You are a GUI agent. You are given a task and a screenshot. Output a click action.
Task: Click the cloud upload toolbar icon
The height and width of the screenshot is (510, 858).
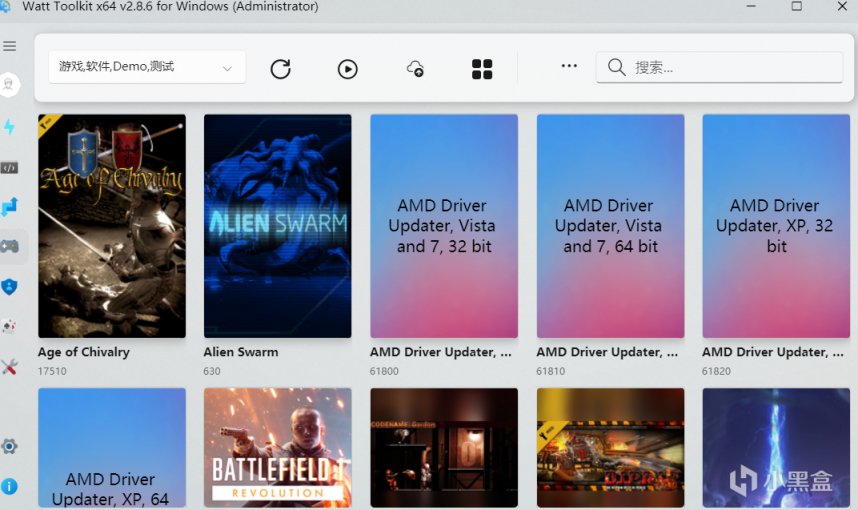point(415,69)
